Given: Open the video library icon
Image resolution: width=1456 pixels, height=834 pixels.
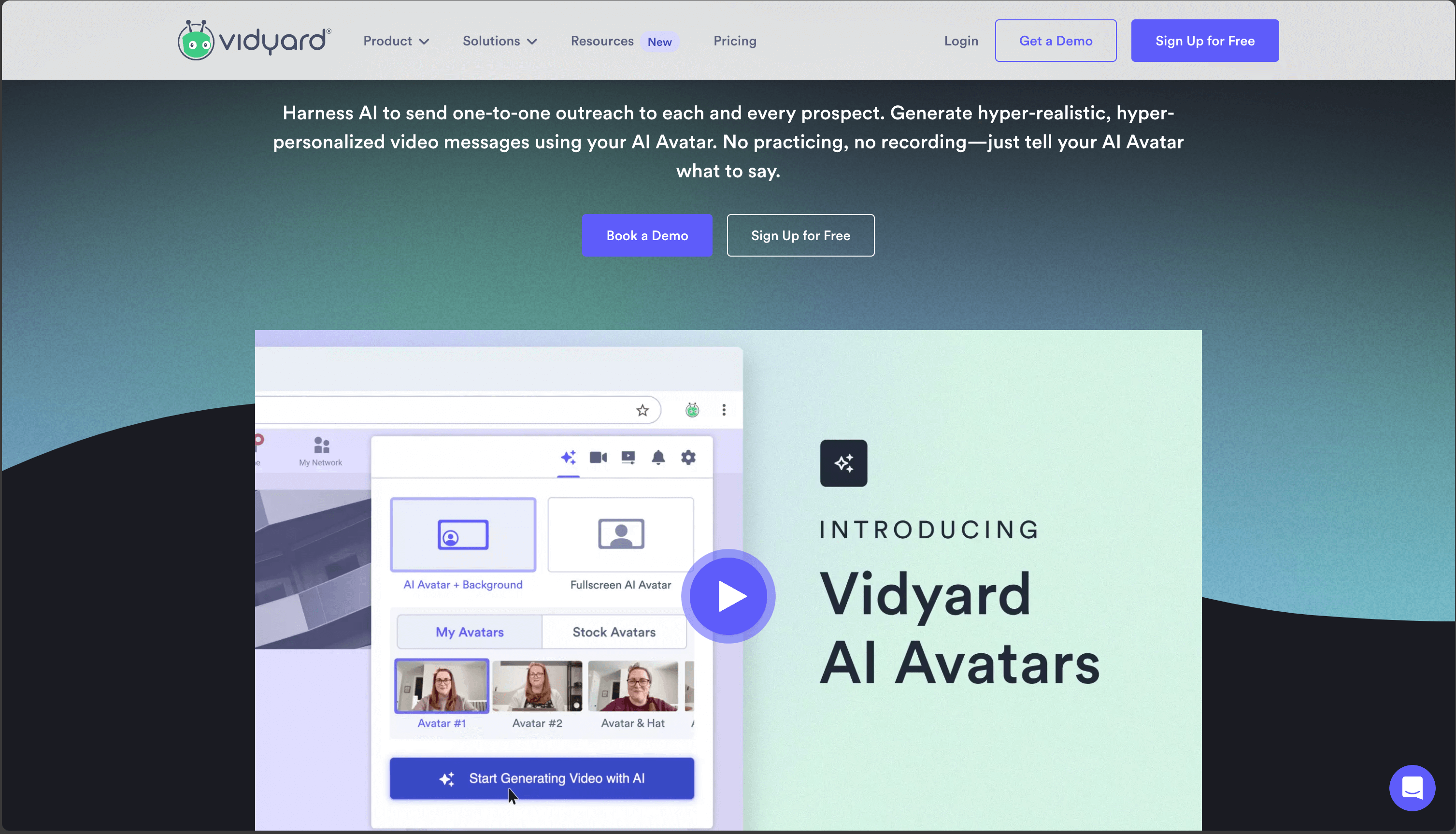Looking at the screenshot, I should click(628, 457).
